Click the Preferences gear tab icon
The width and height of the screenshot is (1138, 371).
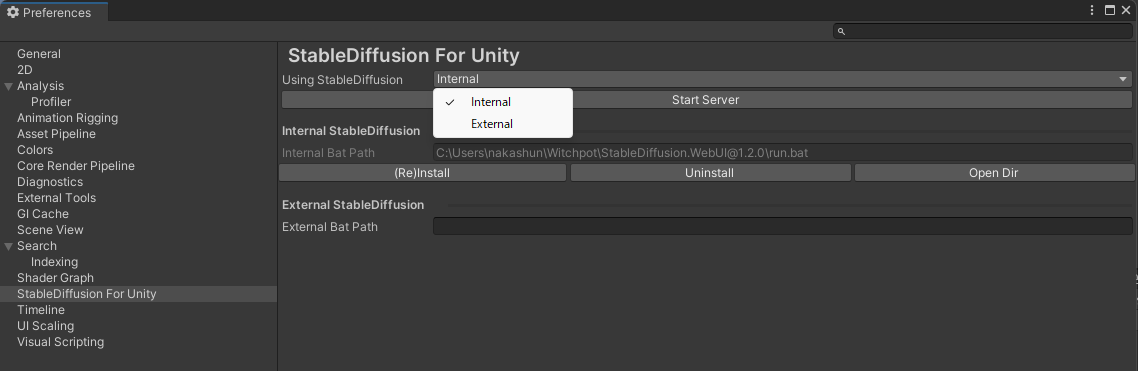coord(12,12)
